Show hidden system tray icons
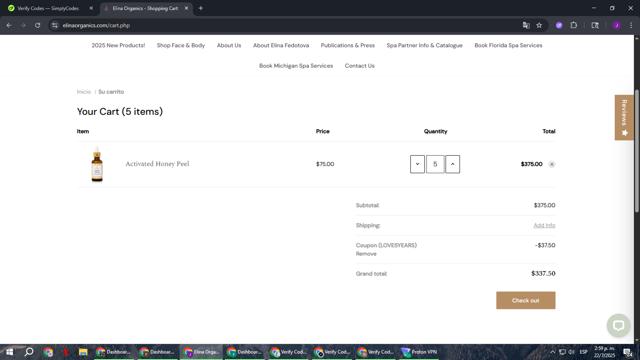This screenshot has width=640, height=360. point(553,352)
